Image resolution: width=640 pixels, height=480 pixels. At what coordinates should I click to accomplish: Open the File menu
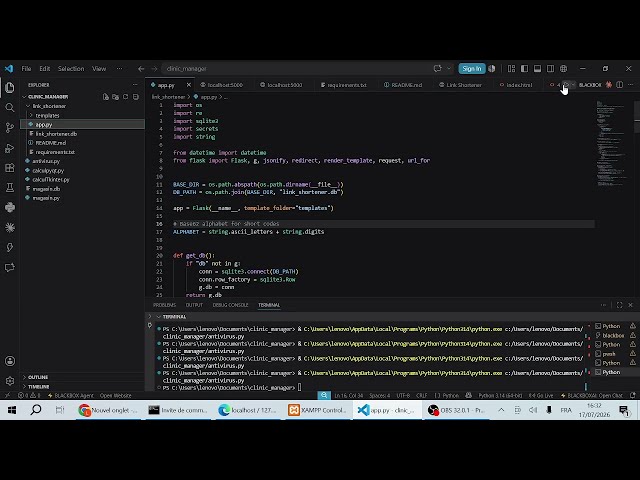click(26, 69)
